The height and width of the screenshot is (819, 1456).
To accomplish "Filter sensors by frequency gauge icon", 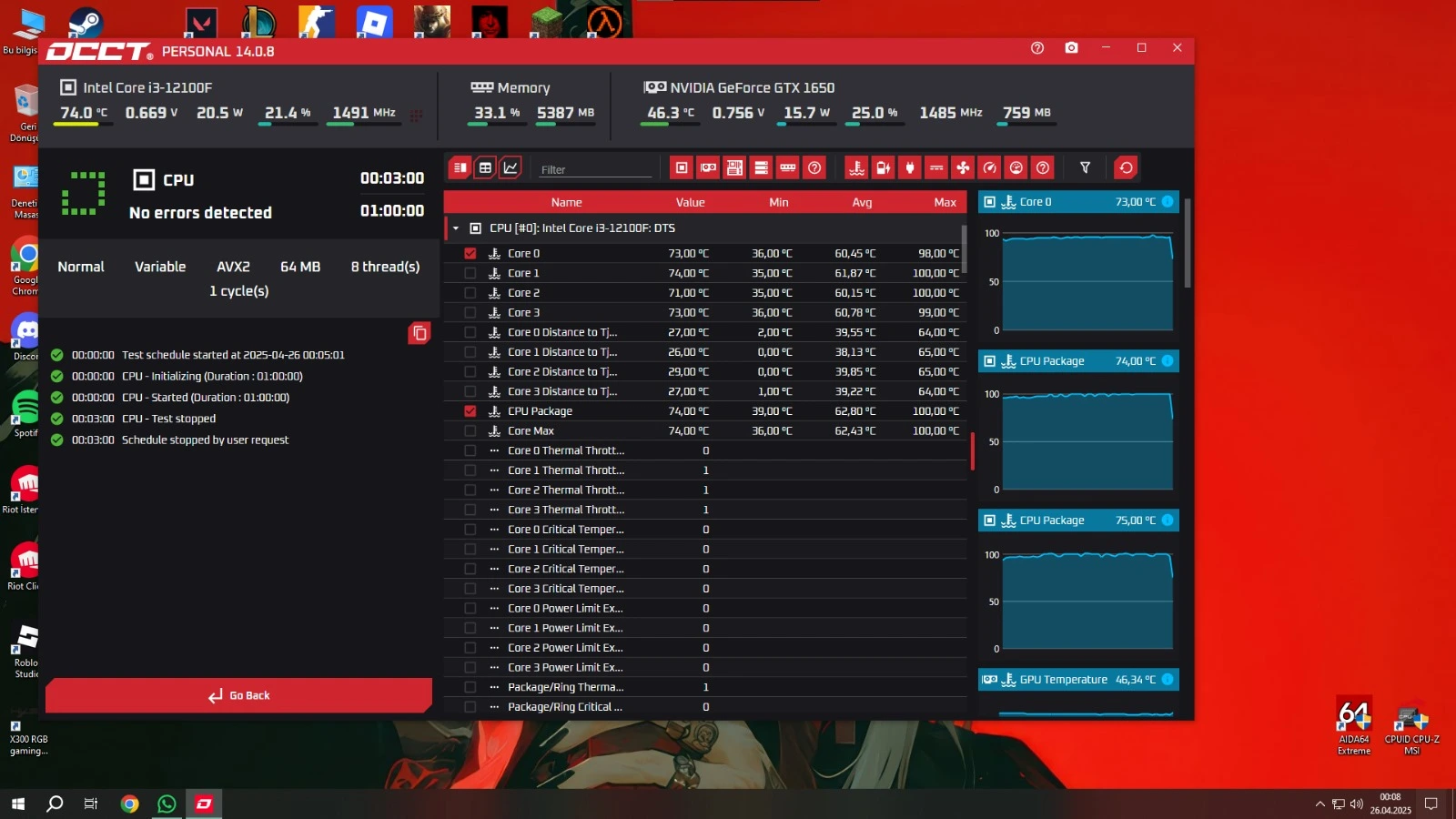I will click(x=990, y=167).
